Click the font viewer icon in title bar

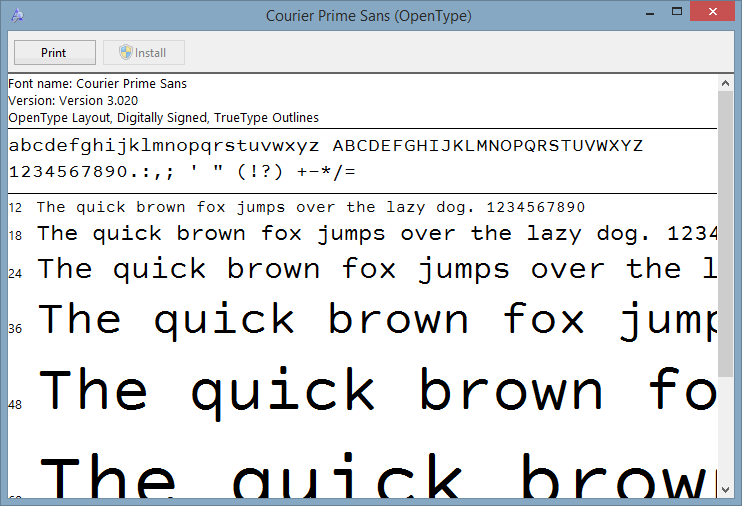click(18, 15)
